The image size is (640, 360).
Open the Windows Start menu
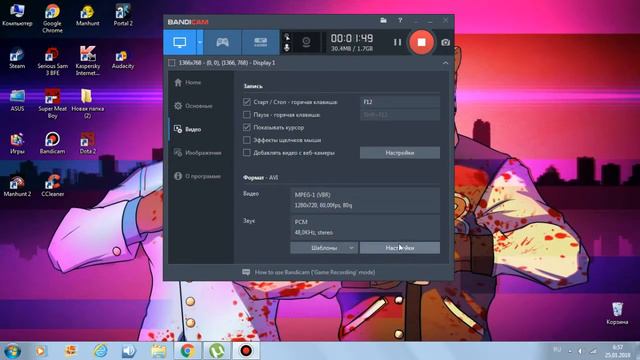[x=12, y=351]
